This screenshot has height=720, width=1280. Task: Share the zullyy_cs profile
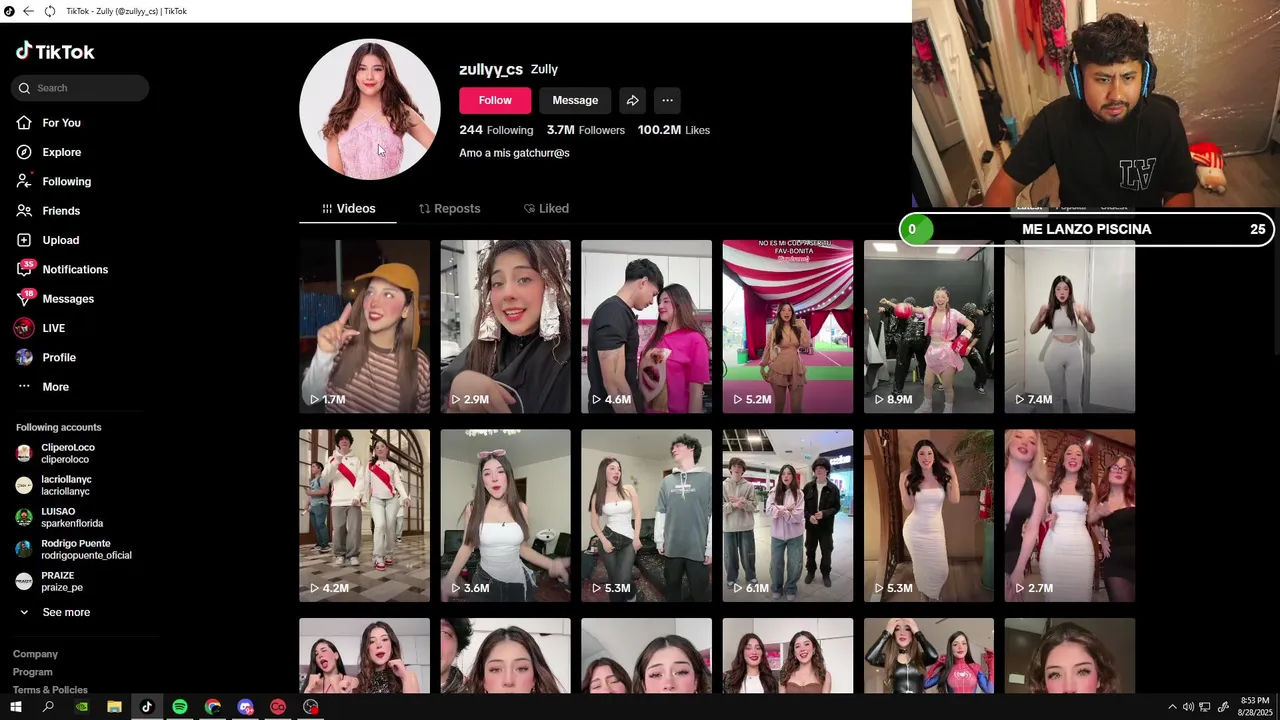(x=632, y=100)
